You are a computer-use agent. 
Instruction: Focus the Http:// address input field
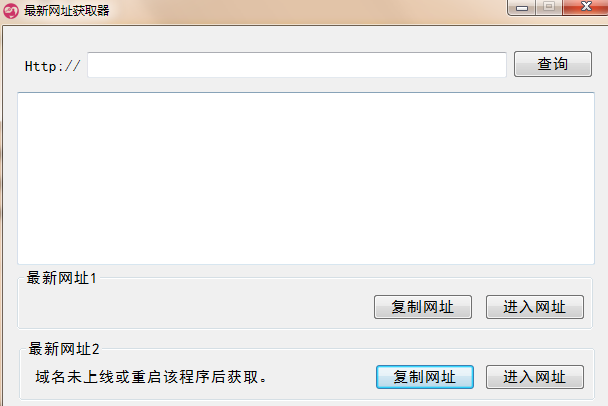tap(297, 65)
